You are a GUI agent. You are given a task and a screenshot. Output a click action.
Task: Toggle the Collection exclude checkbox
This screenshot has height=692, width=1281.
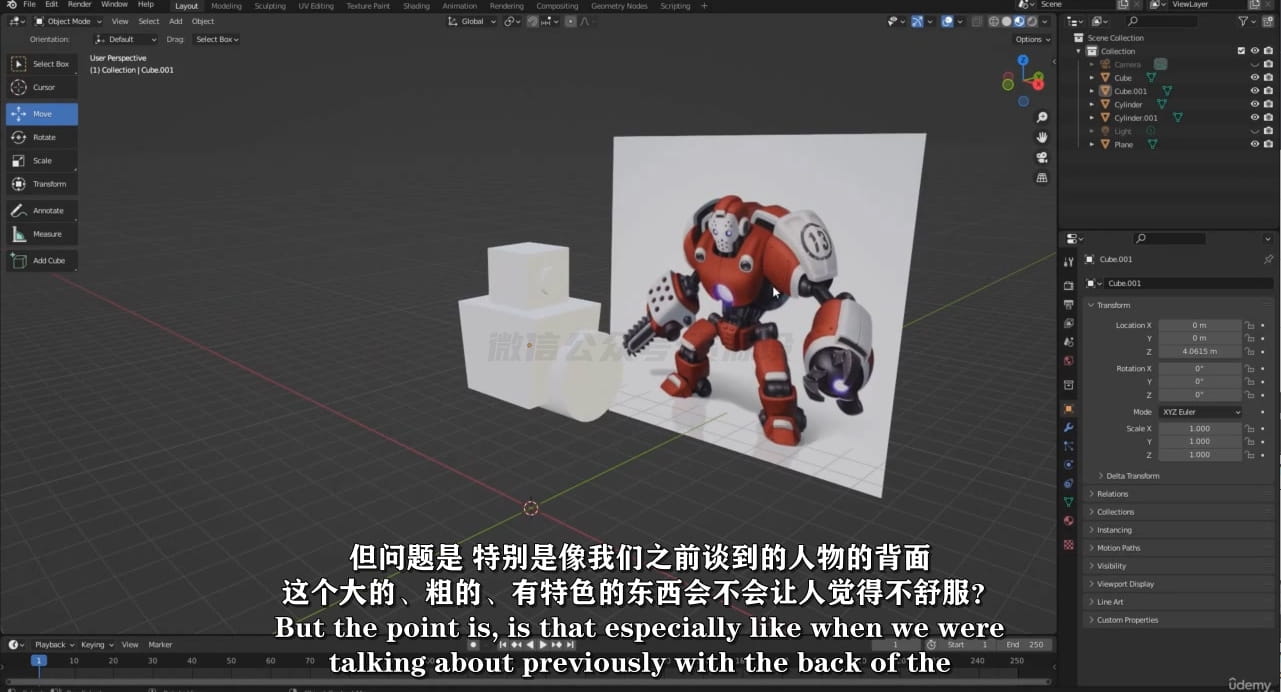click(1241, 51)
